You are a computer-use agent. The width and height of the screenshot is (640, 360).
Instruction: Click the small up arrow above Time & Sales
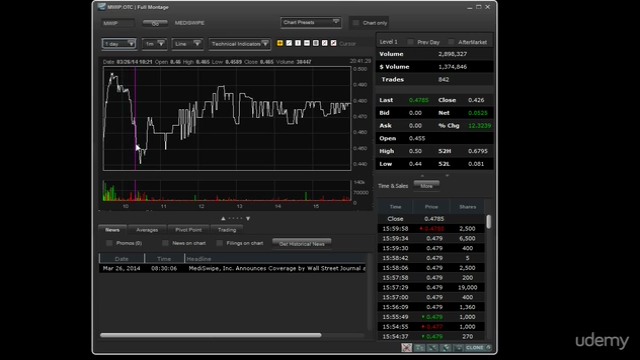pos(422,176)
